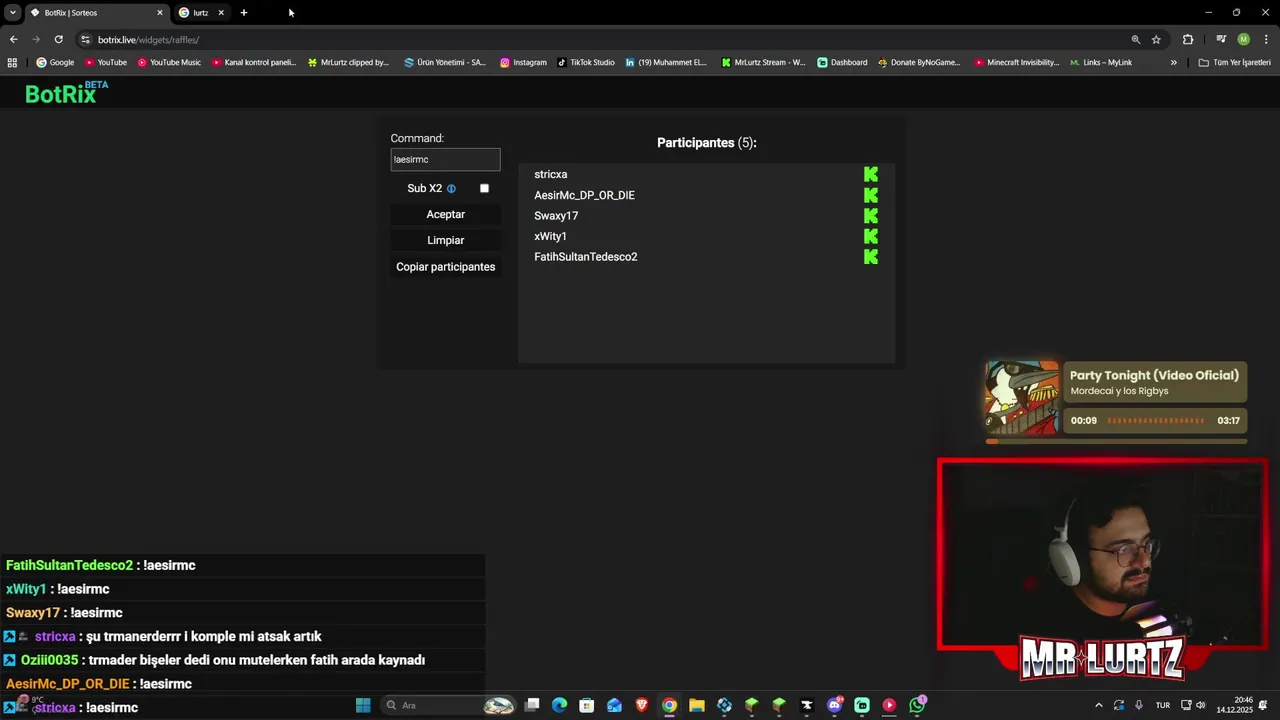Select participant Swaxy17 in list
The height and width of the screenshot is (720, 1280).
coord(556,216)
